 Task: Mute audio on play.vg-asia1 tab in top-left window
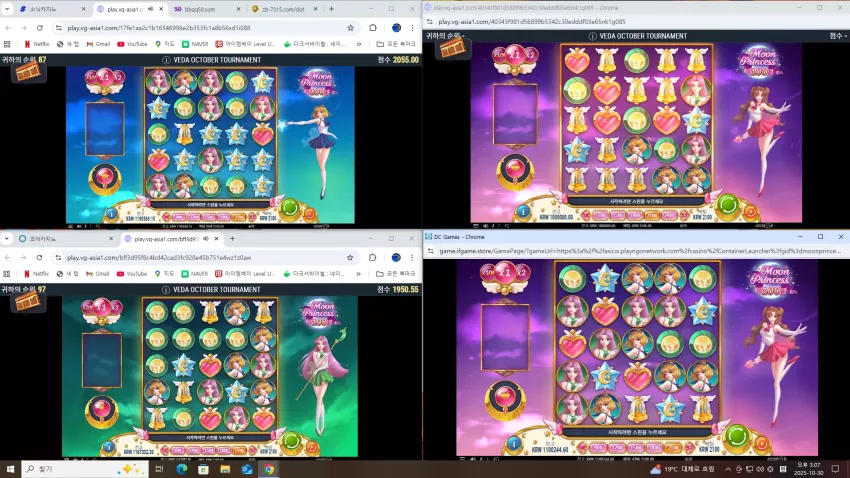(151, 9)
